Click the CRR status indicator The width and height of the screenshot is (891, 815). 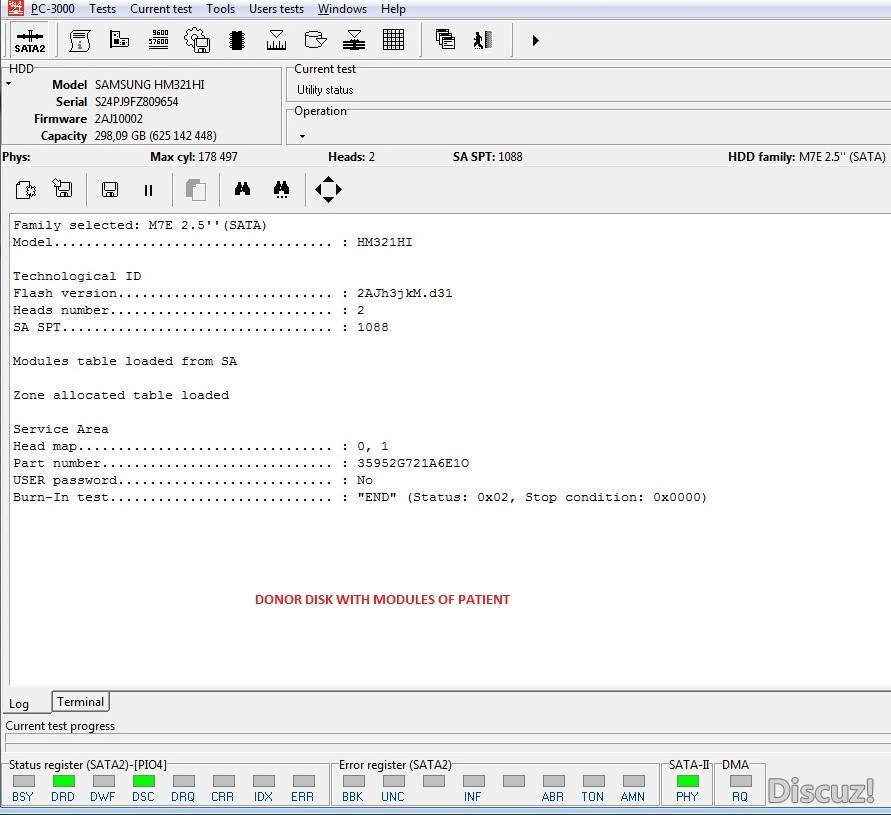[x=223, y=781]
